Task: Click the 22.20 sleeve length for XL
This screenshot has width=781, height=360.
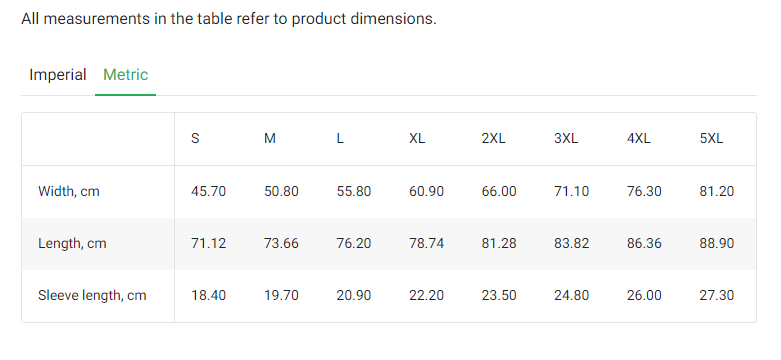Action: pos(426,295)
